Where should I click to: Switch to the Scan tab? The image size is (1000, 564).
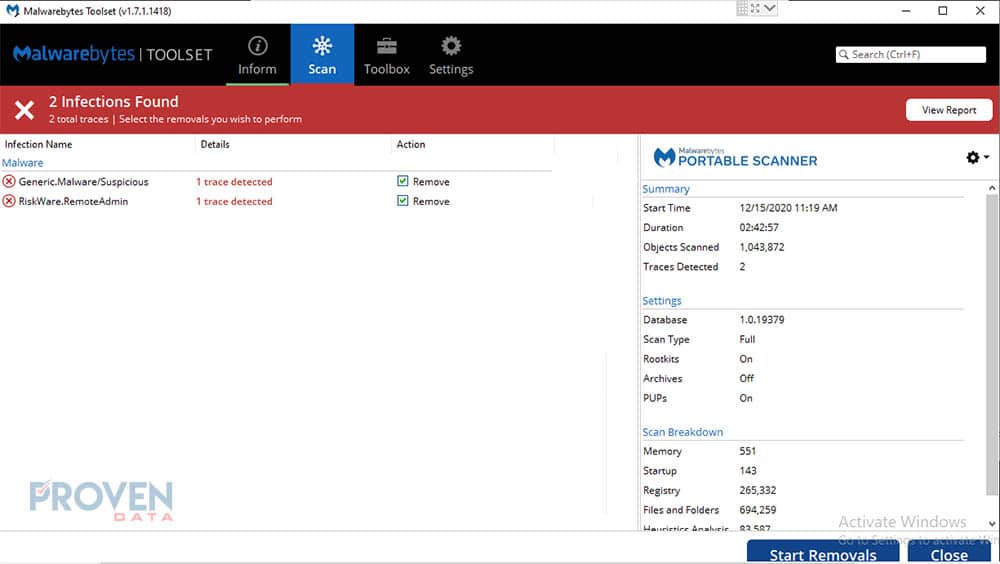(x=322, y=55)
